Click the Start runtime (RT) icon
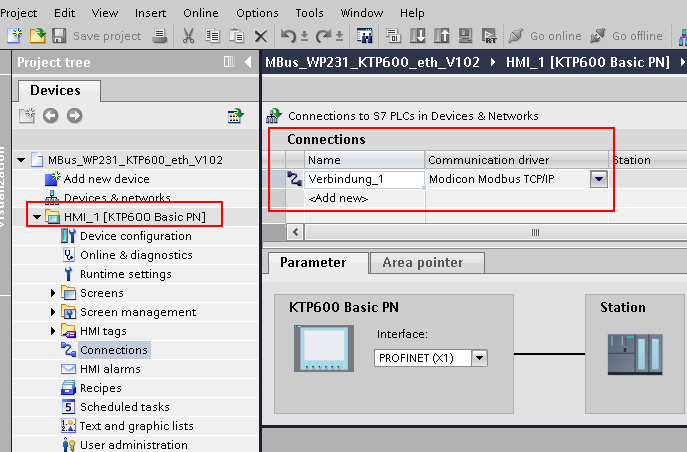Screen dimensions: 687x452 (489, 36)
